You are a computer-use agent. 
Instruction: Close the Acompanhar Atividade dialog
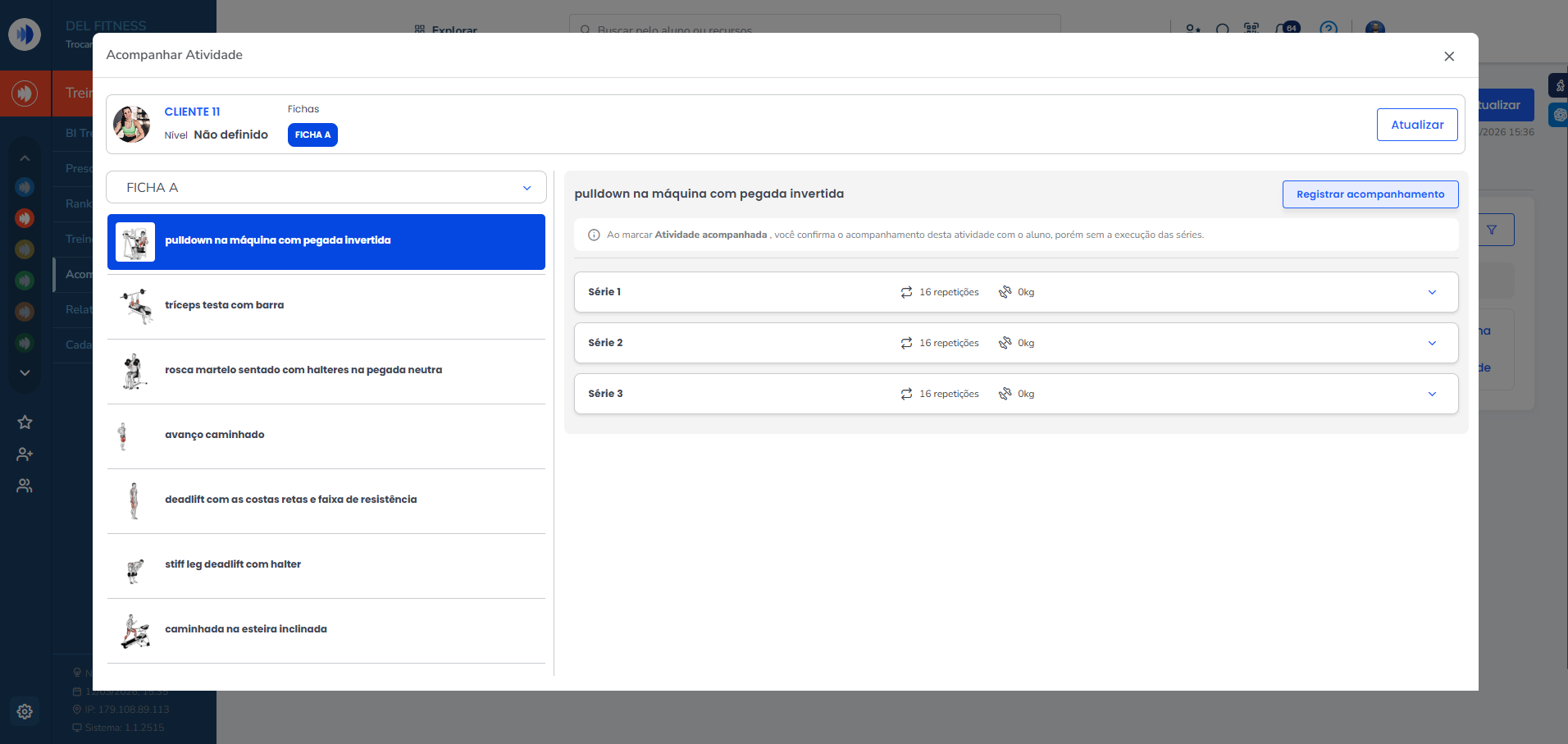pyautogui.click(x=1449, y=56)
